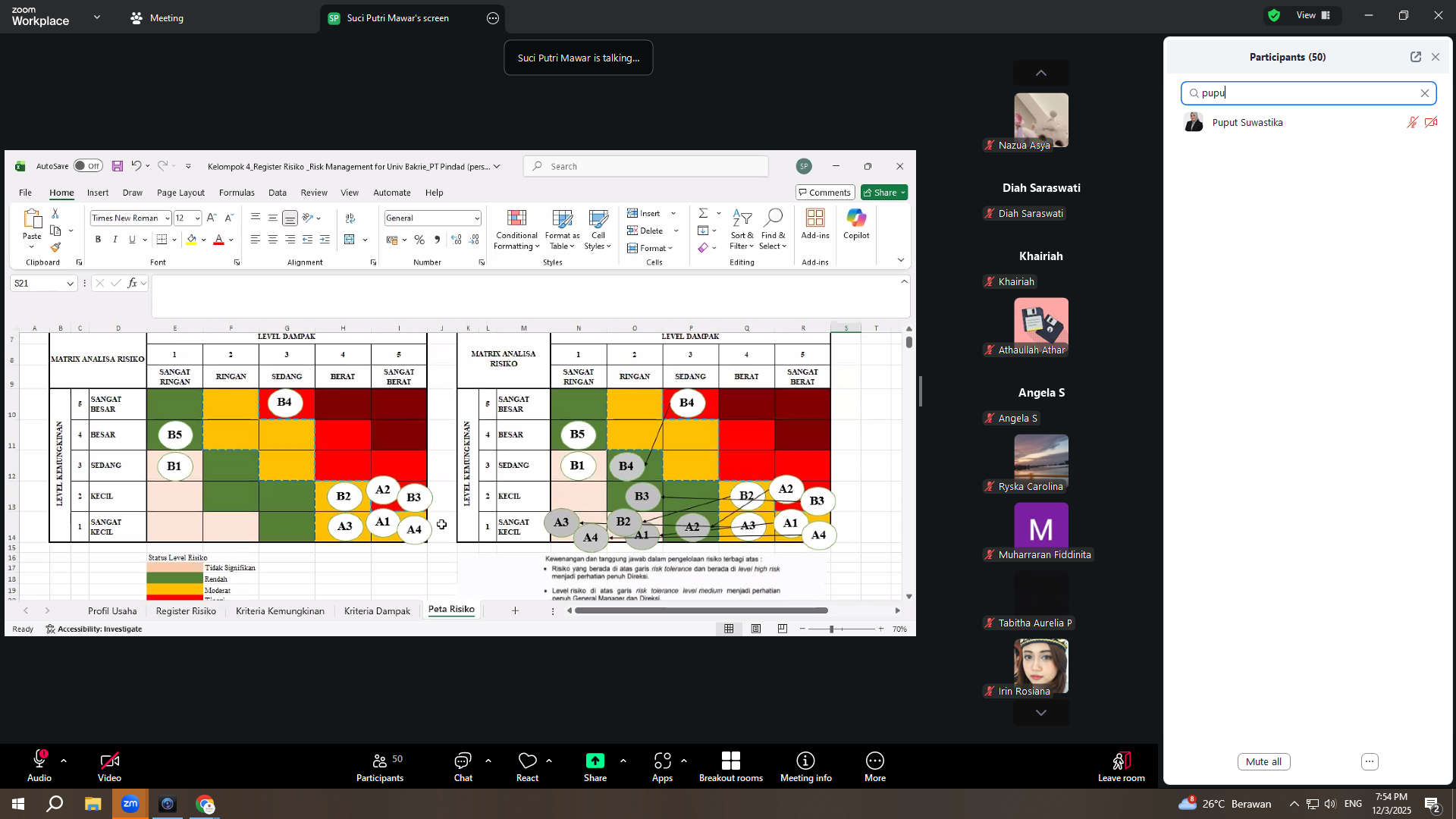The height and width of the screenshot is (819, 1456).
Task: Open Chrome from the taskbar
Action: [x=205, y=804]
